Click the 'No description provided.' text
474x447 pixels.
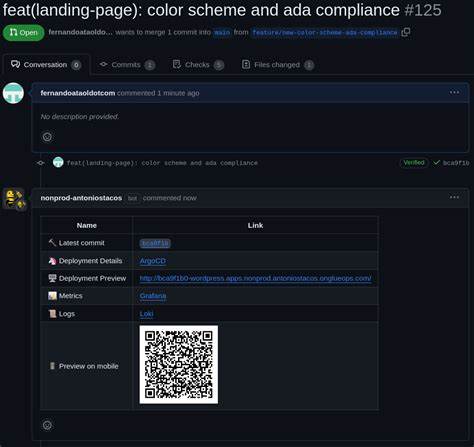[x=79, y=117]
